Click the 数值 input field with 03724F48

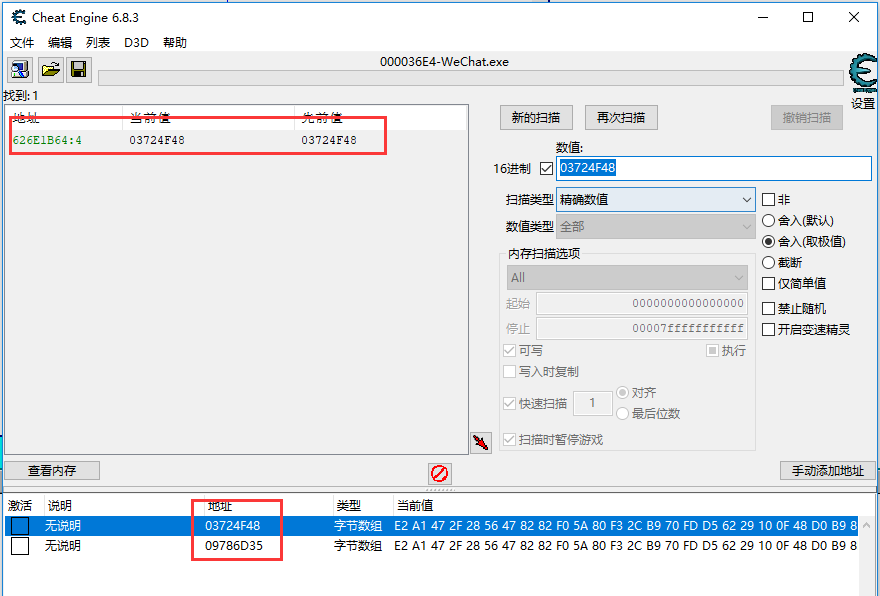713,168
